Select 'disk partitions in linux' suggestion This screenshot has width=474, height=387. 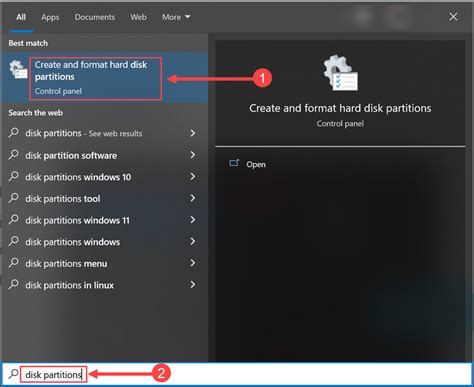(105, 285)
